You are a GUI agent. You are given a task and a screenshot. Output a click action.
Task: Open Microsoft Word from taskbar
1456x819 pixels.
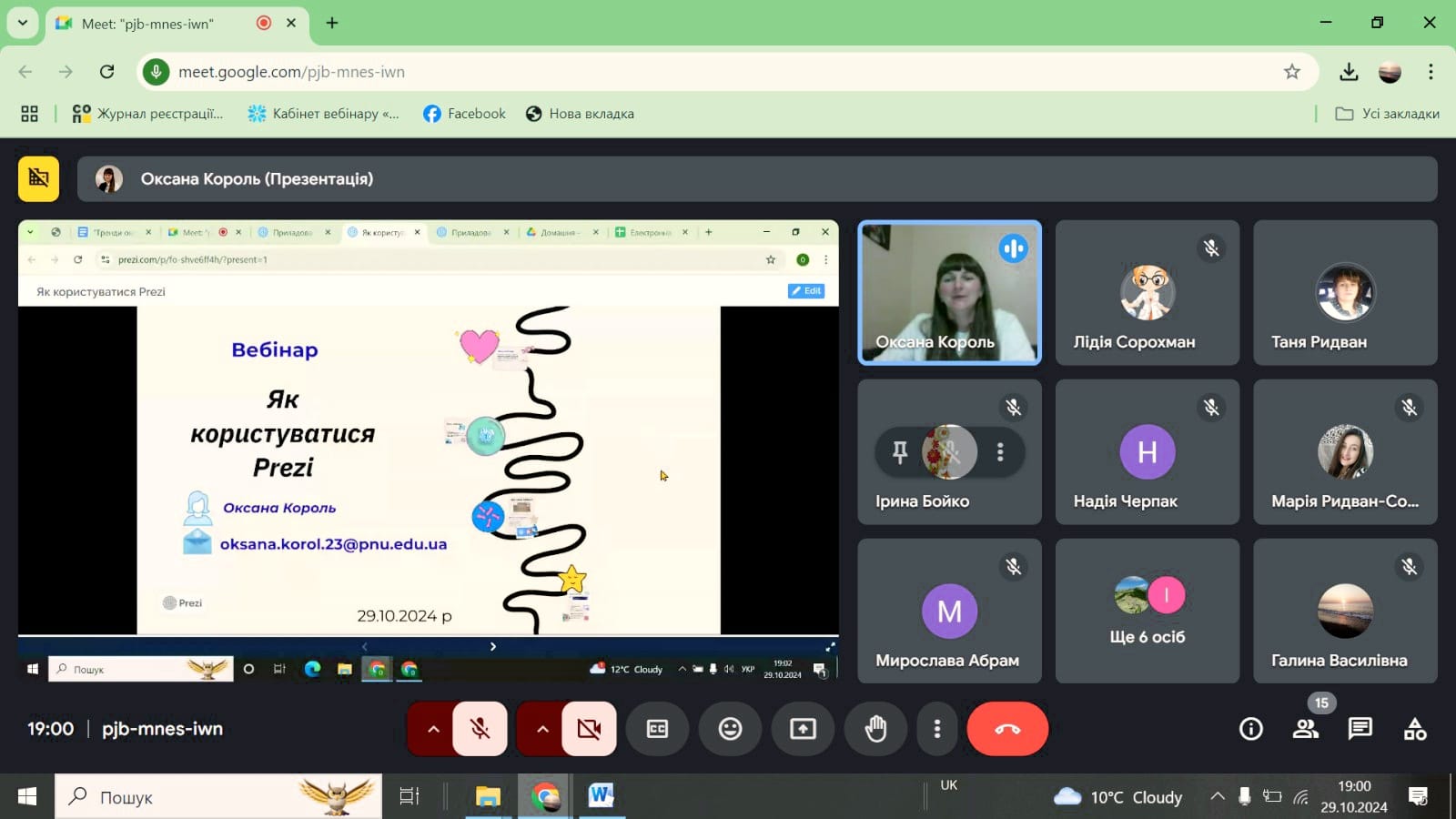(x=601, y=797)
